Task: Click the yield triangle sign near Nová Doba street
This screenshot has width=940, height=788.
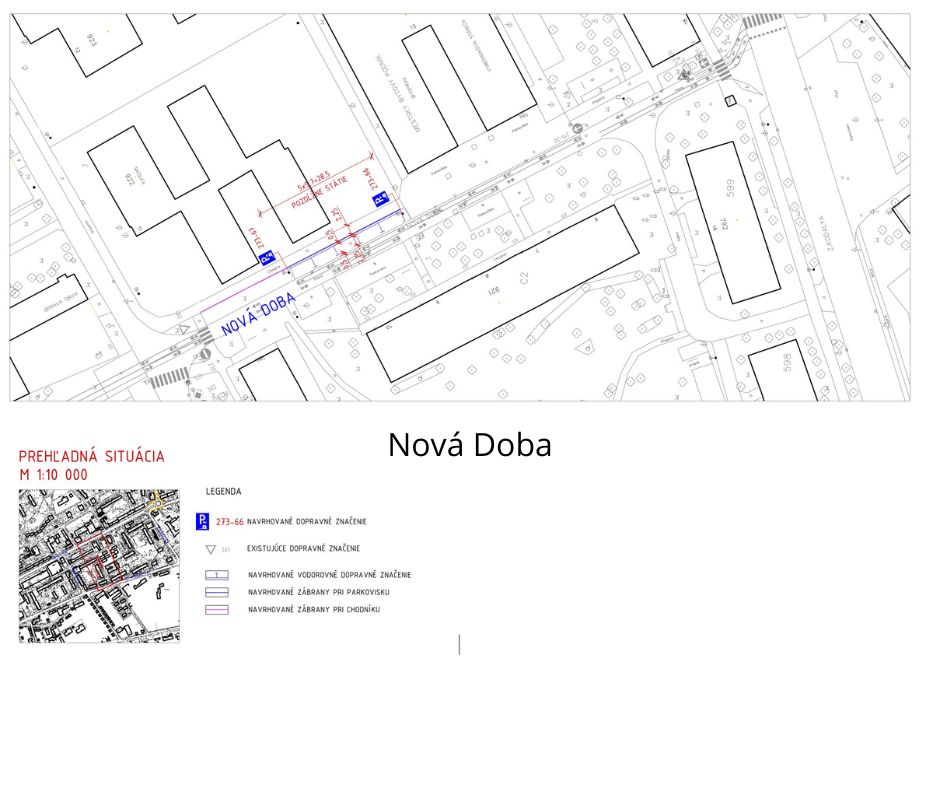Action: click(182, 329)
